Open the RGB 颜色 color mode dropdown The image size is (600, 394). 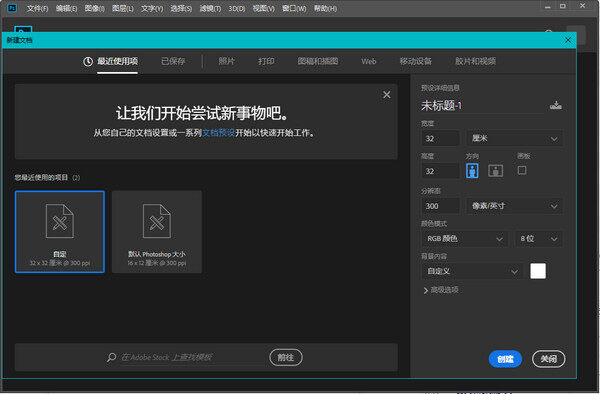coord(465,239)
